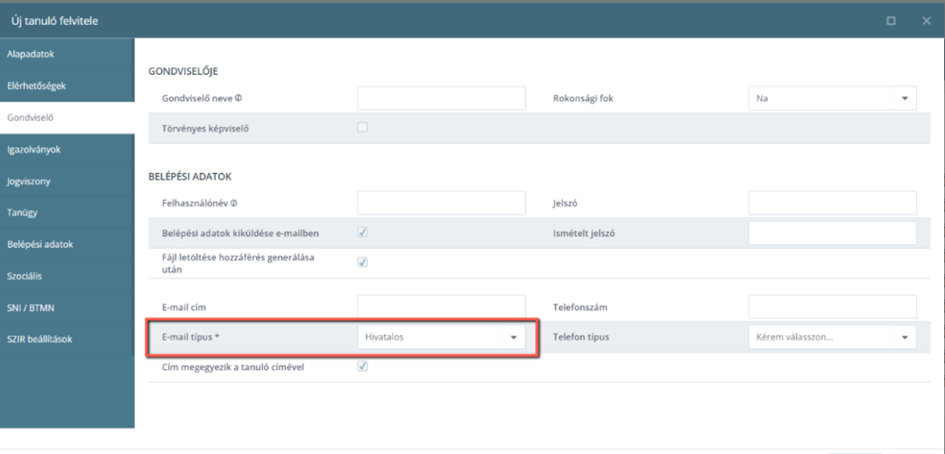Switch to the Tanügy tab
The height and width of the screenshot is (454, 945).
point(67,213)
